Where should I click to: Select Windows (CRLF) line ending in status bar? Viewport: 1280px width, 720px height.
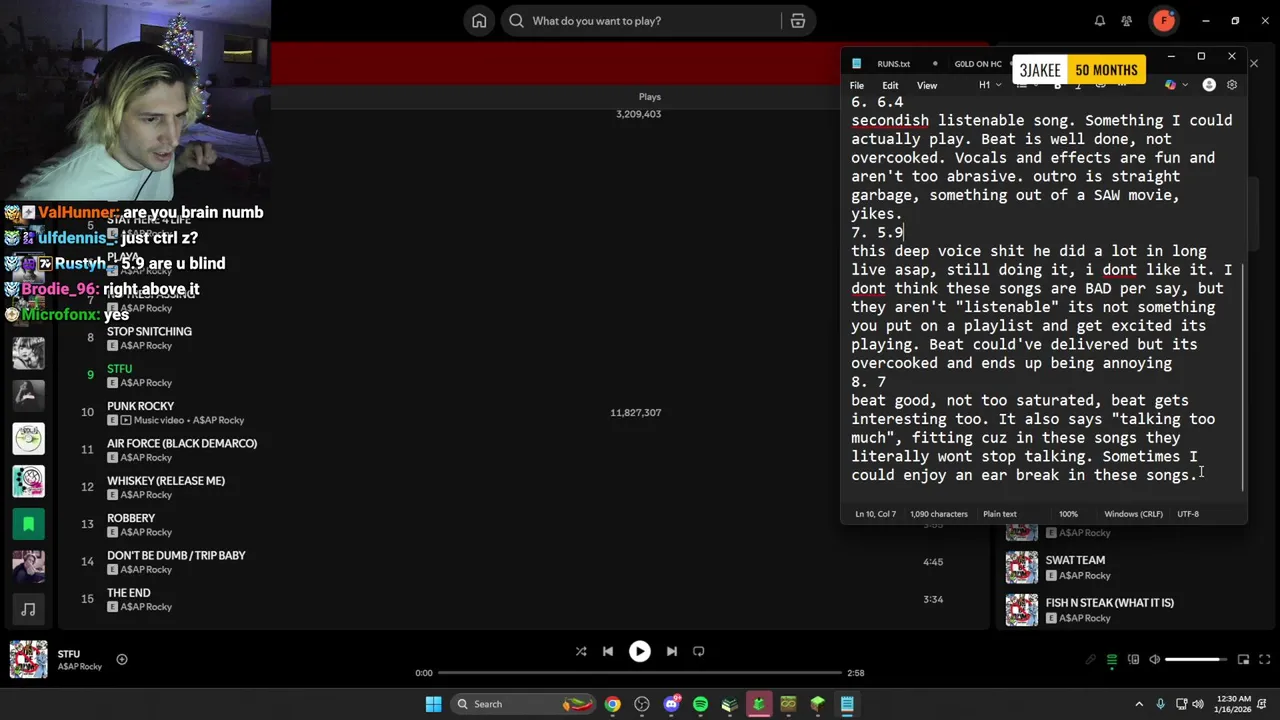click(1133, 514)
